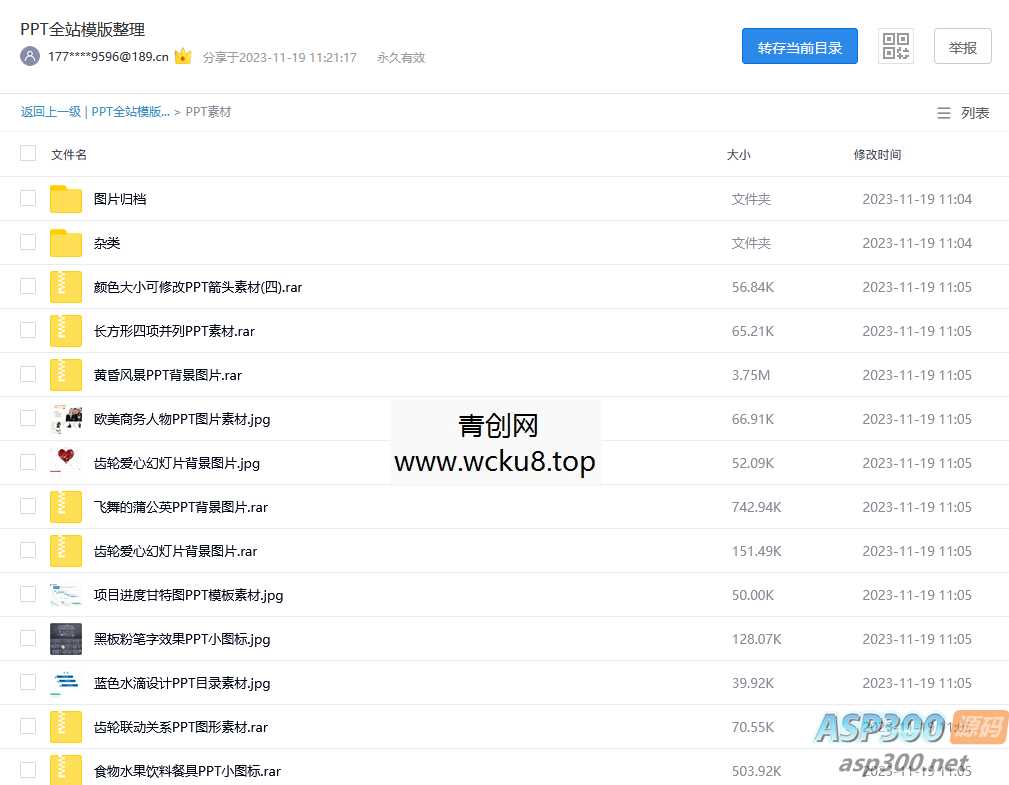This screenshot has width=1009, height=785.
Task: View the 黑板粉笔字效果PPT小图标.jpg thumbnail
Action: [65, 638]
